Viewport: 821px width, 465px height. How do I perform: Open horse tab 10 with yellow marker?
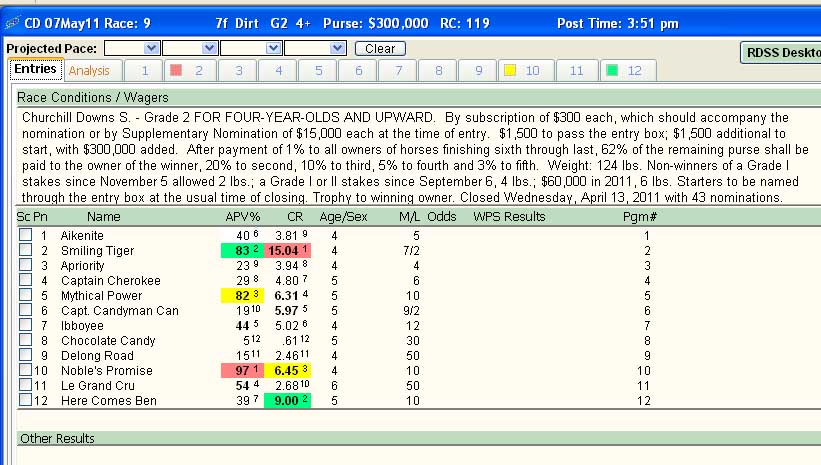point(526,71)
